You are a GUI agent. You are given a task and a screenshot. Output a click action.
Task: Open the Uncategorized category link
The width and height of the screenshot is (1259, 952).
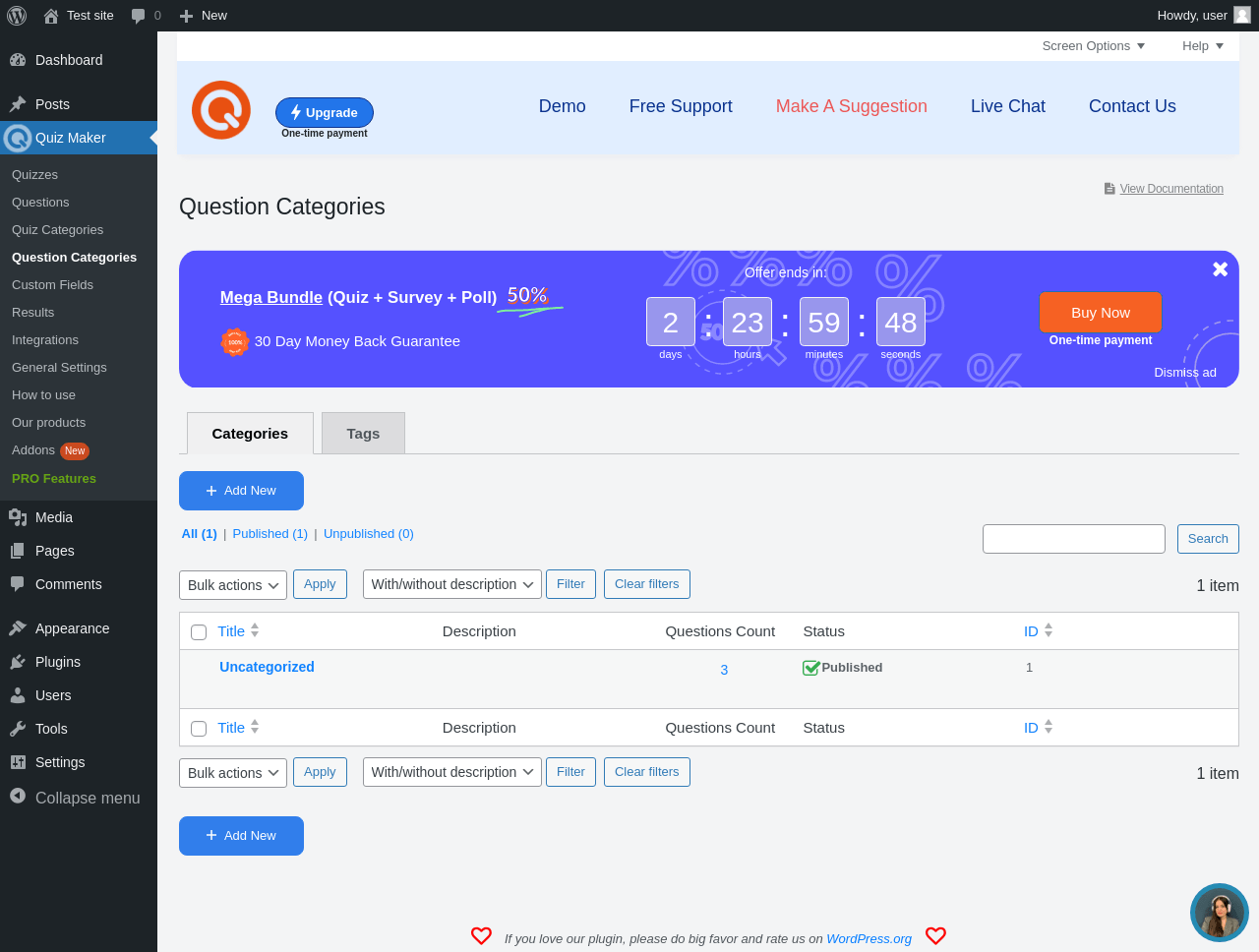click(267, 667)
